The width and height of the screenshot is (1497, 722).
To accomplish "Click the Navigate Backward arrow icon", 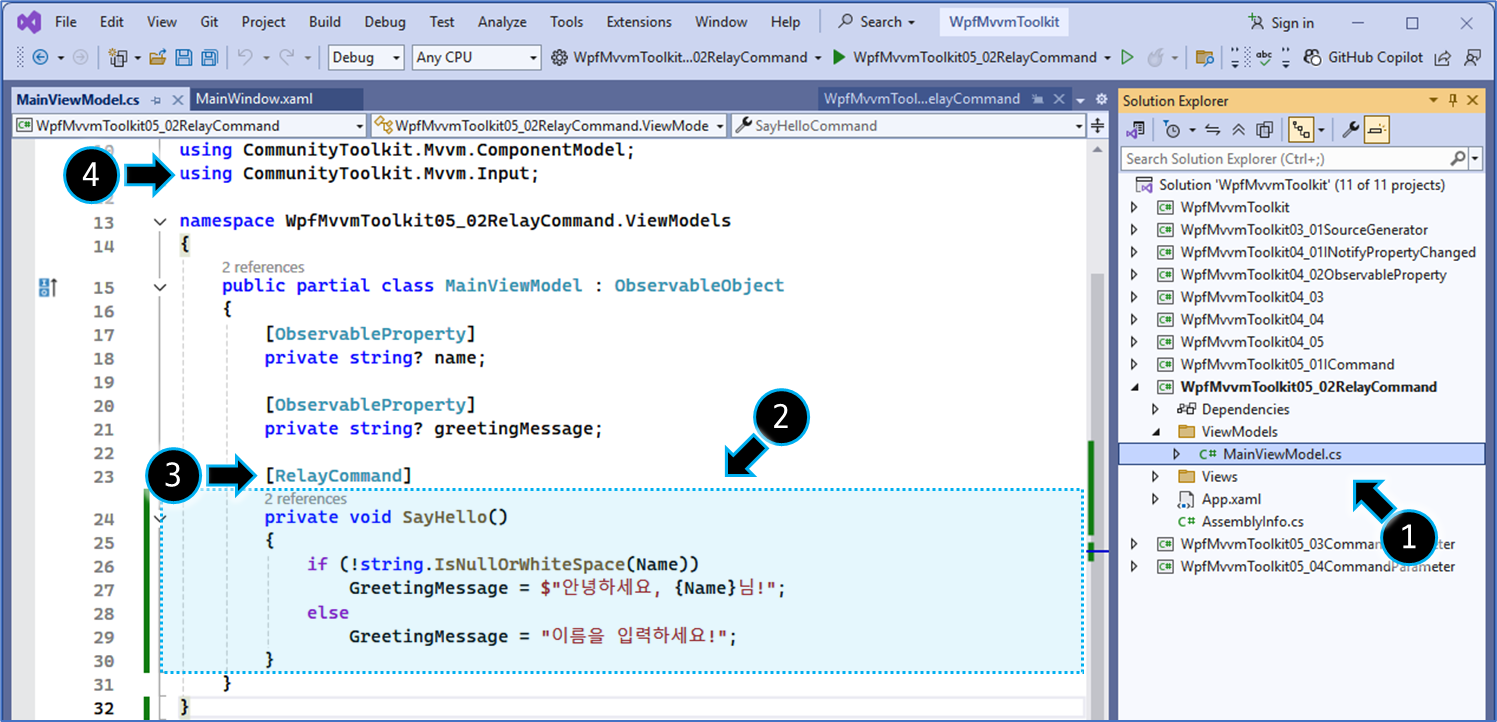I will tap(41, 58).
